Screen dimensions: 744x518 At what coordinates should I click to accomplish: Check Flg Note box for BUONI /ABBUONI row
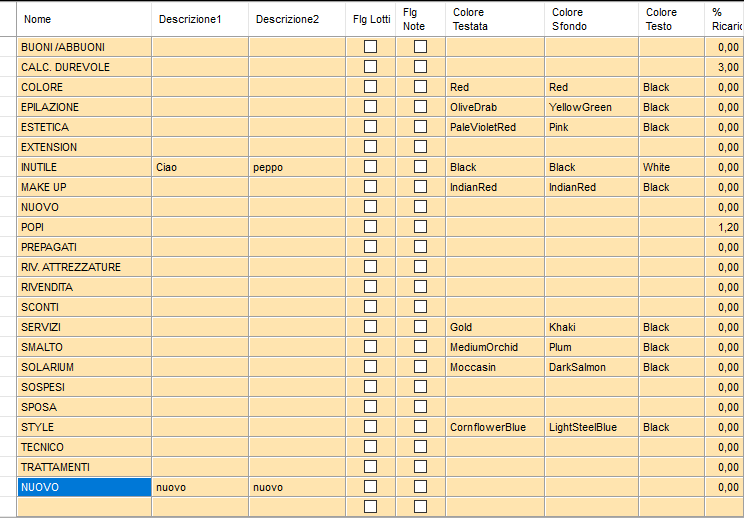(x=421, y=47)
